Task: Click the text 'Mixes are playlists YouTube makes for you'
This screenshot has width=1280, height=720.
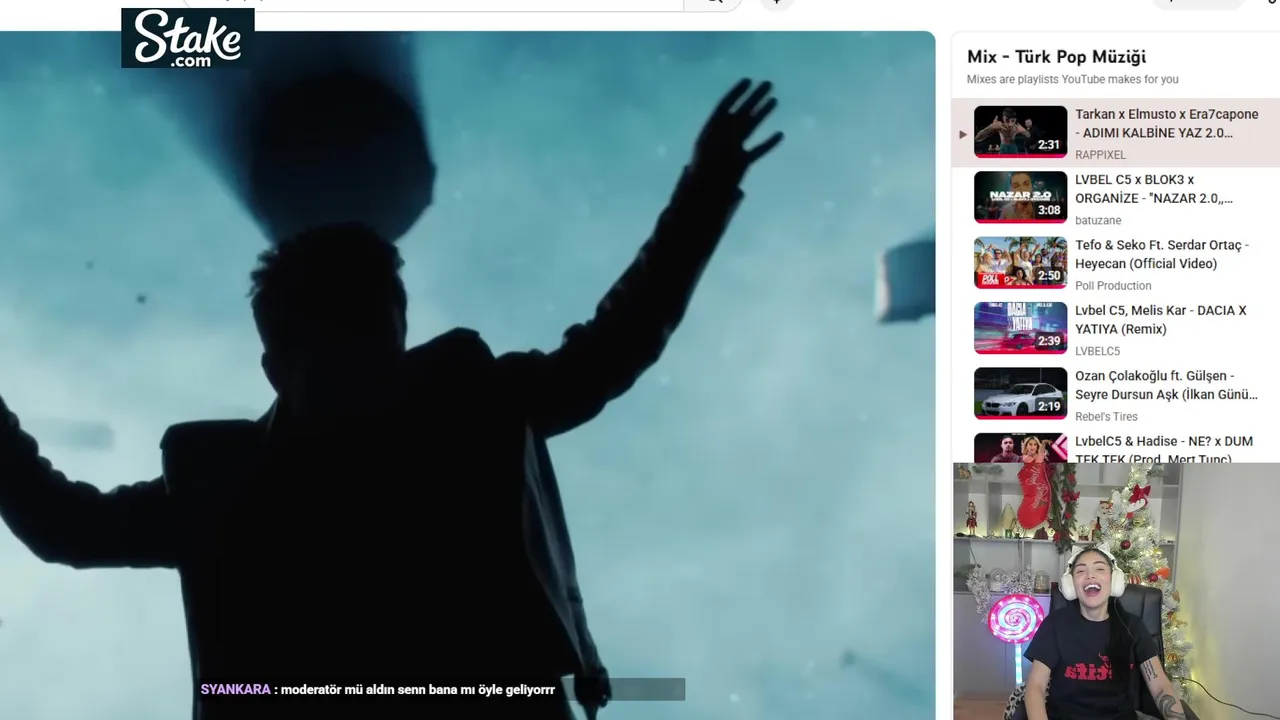Action: [x=1072, y=79]
